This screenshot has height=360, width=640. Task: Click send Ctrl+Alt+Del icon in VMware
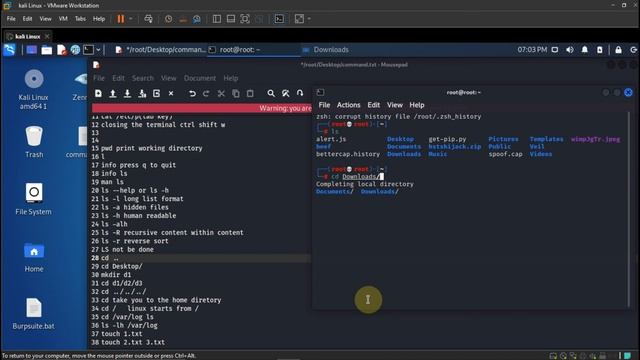(148, 19)
